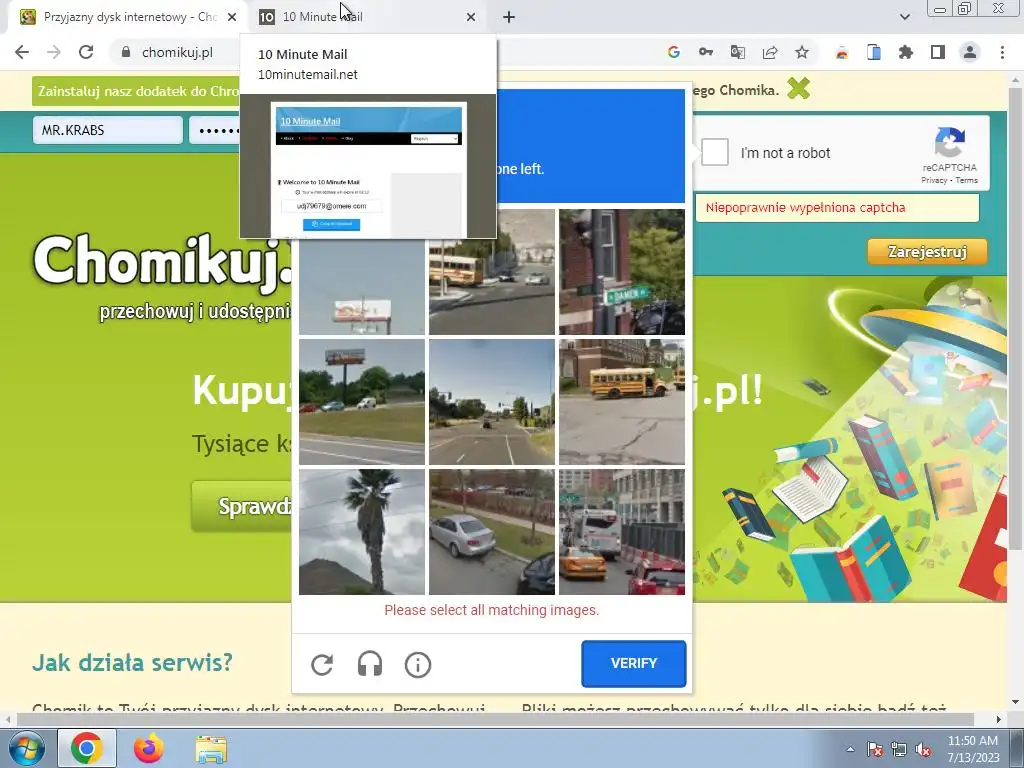Open Windows Explorer from taskbar
The image size is (1024, 768).
211,748
